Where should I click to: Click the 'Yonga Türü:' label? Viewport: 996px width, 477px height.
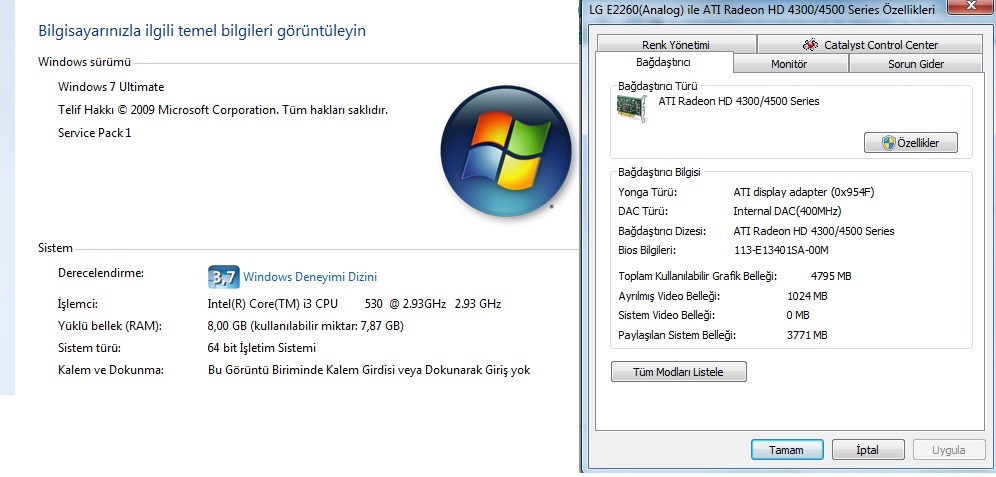[647, 192]
